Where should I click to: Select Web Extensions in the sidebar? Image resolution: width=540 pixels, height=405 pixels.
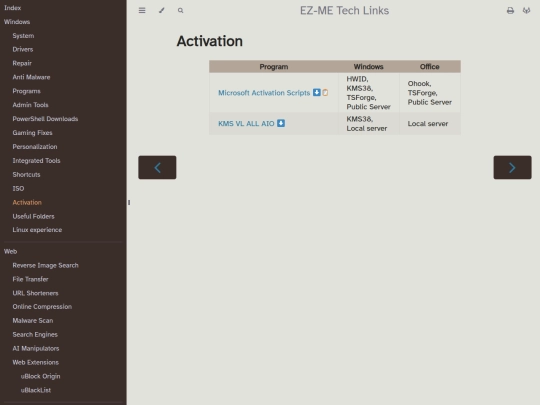click(x=35, y=362)
